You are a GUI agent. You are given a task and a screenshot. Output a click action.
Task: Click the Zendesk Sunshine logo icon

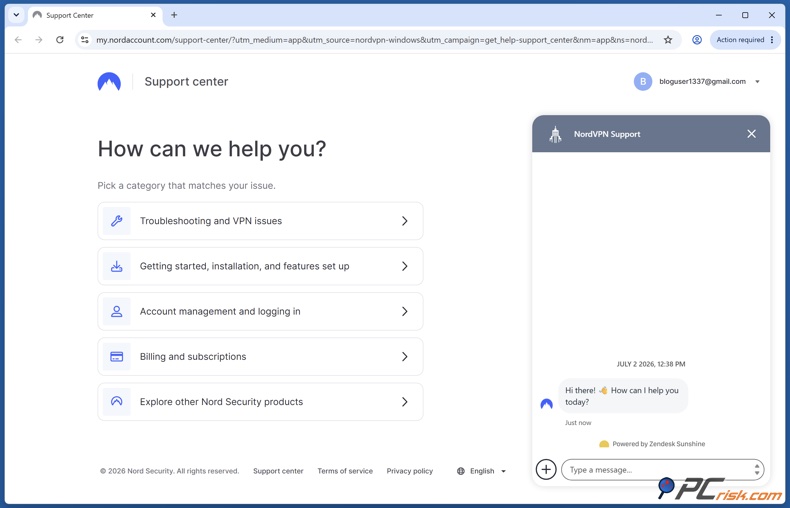click(x=604, y=444)
